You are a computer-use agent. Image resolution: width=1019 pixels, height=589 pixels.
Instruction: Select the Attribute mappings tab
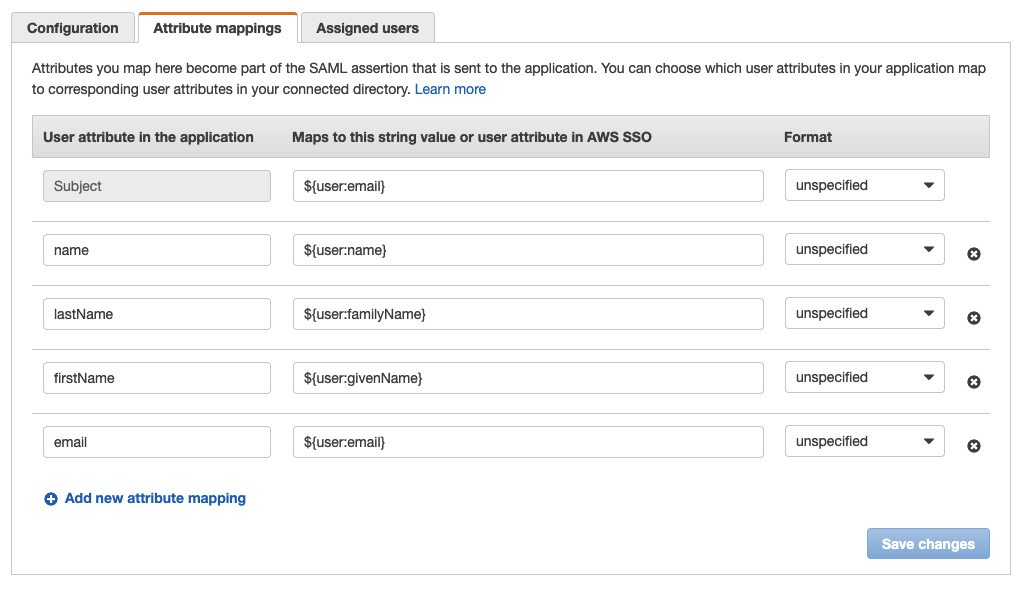pos(217,28)
